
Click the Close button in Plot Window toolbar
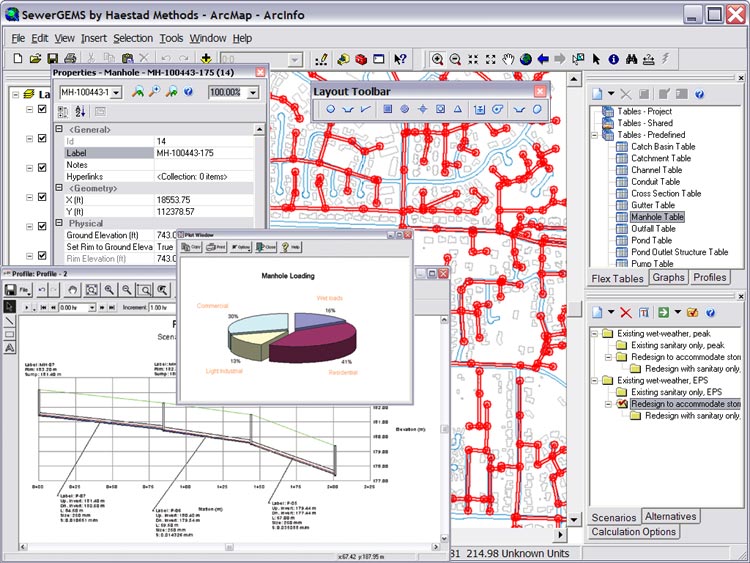[x=266, y=247]
